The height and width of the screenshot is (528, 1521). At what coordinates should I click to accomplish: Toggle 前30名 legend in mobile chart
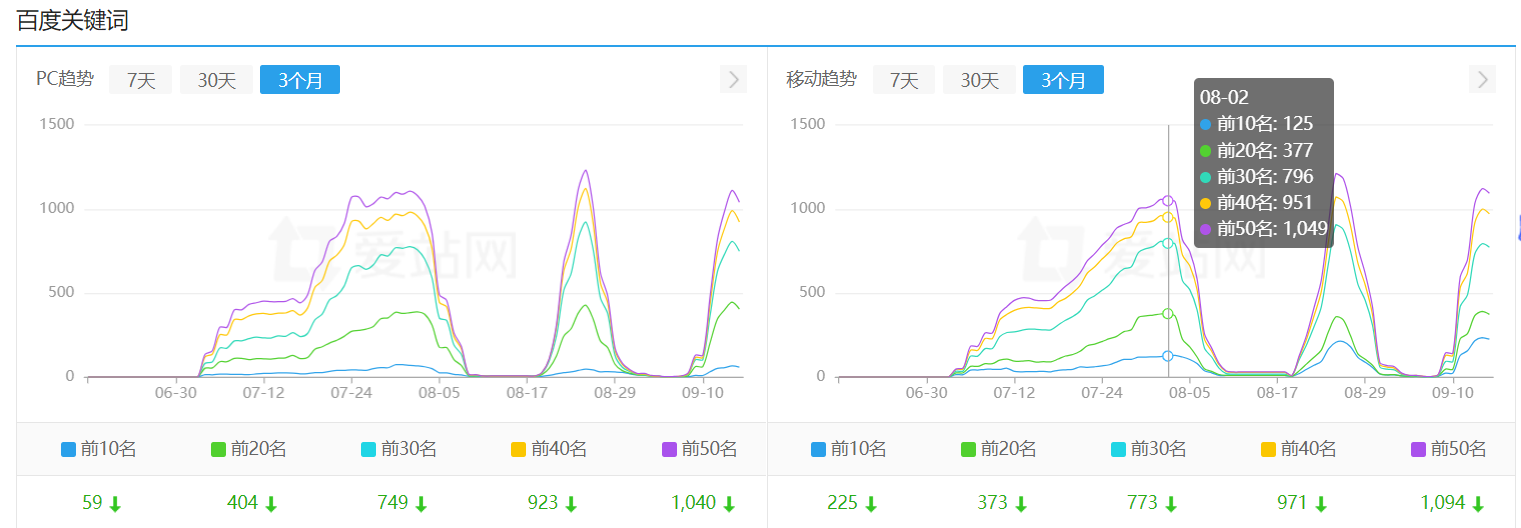[x=1148, y=449]
